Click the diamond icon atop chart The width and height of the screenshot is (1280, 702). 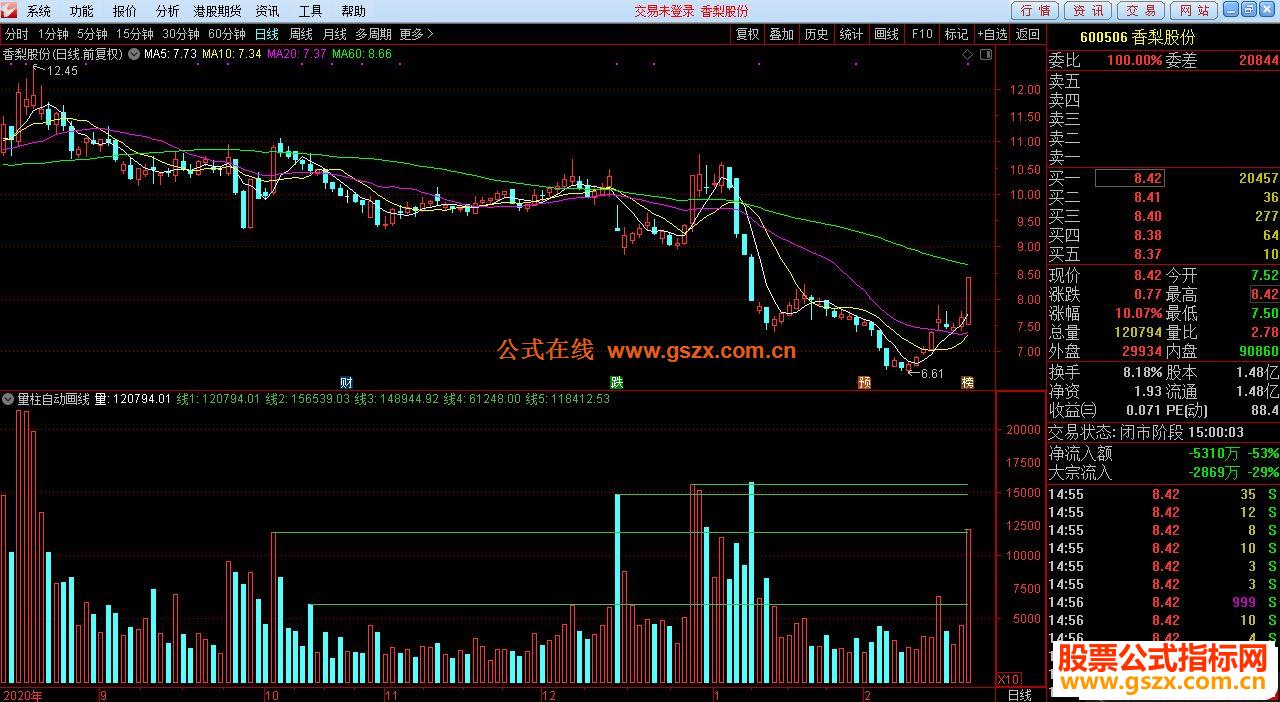tap(967, 55)
